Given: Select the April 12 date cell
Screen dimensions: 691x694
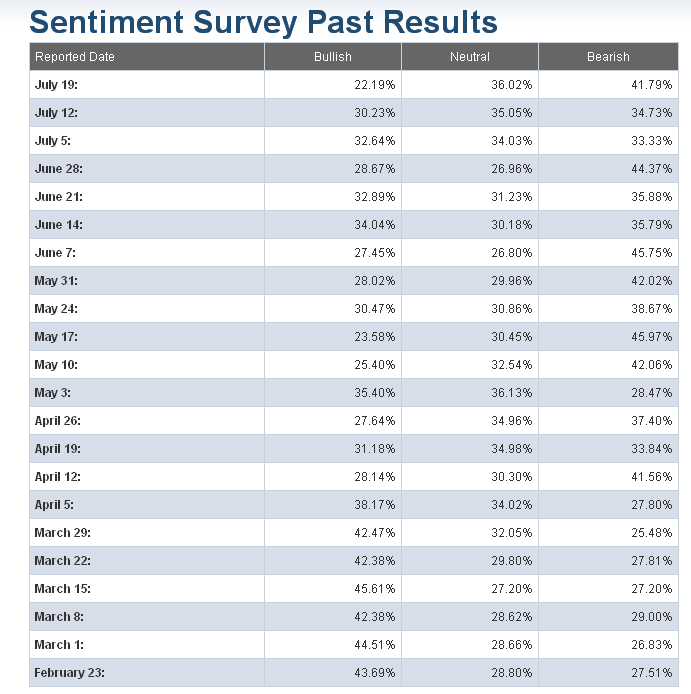Looking at the screenshot, I should click(x=58, y=477).
